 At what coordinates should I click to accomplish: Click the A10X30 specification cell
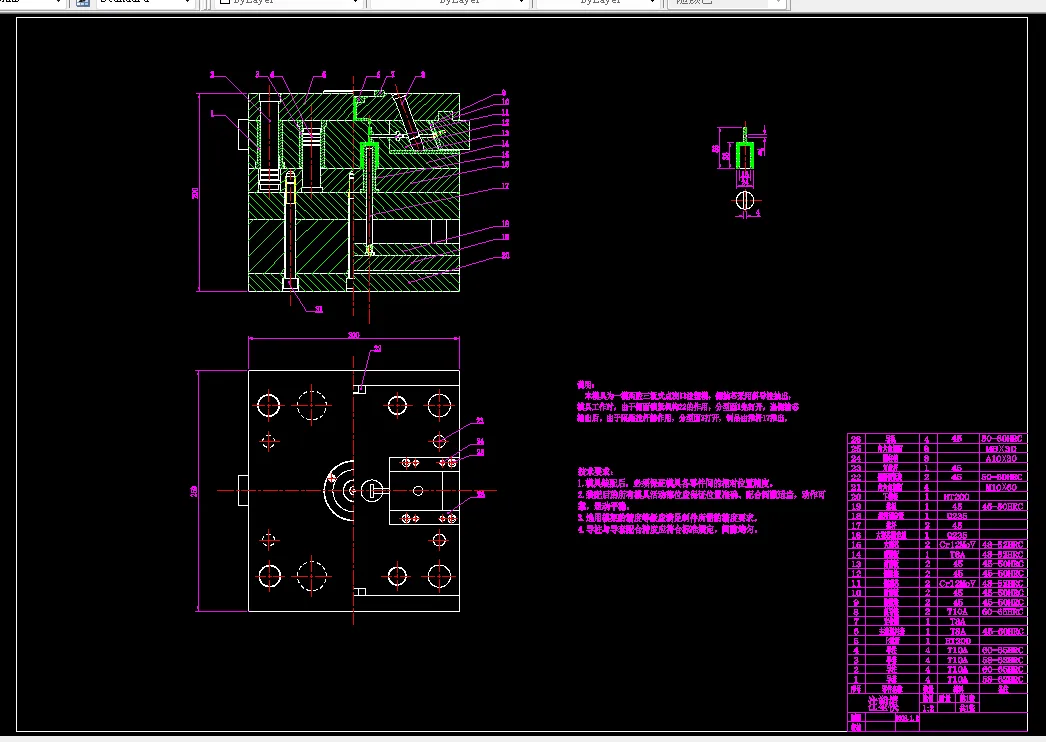(1003, 458)
